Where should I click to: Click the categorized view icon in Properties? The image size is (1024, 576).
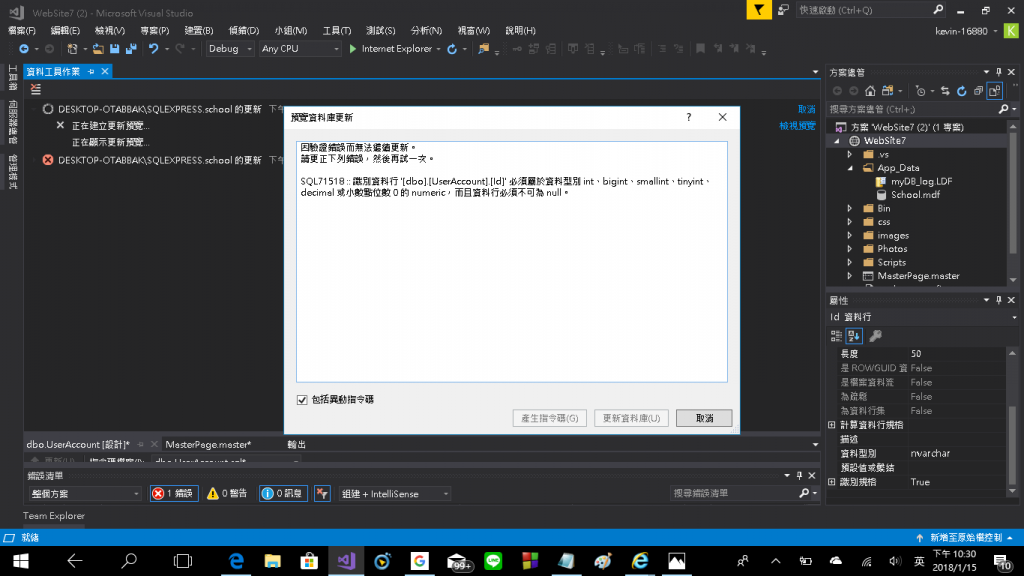pos(836,336)
